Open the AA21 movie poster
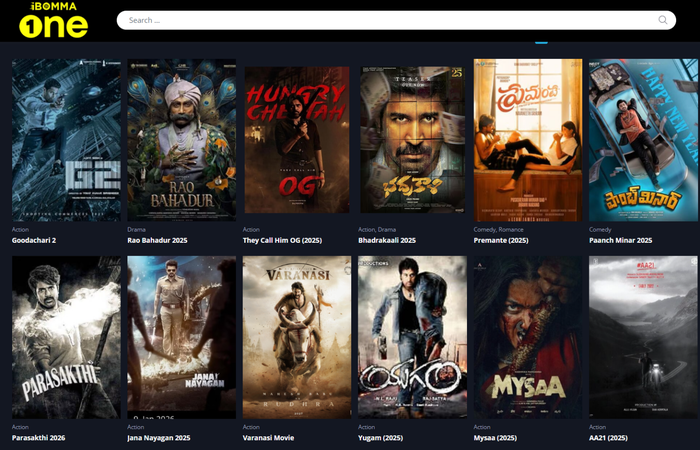This screenshot has height=450, width=700. click(643, 337)
